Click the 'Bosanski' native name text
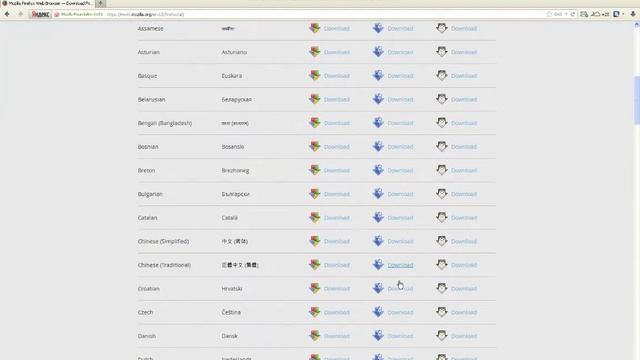This screenshot has height=360, width=640. tap(233, 147)
